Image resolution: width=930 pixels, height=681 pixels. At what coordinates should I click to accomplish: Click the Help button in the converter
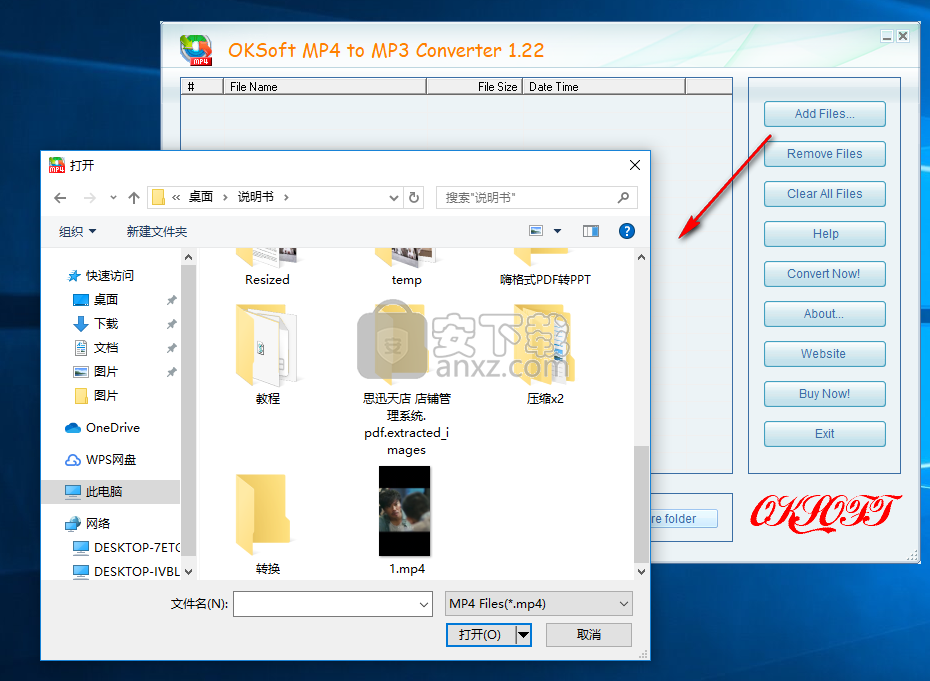(x=824, y=234)
